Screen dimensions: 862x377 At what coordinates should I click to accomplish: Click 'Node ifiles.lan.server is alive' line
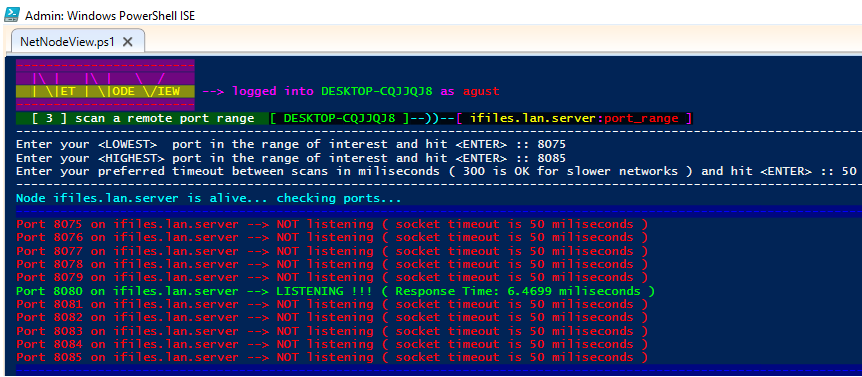209,198
